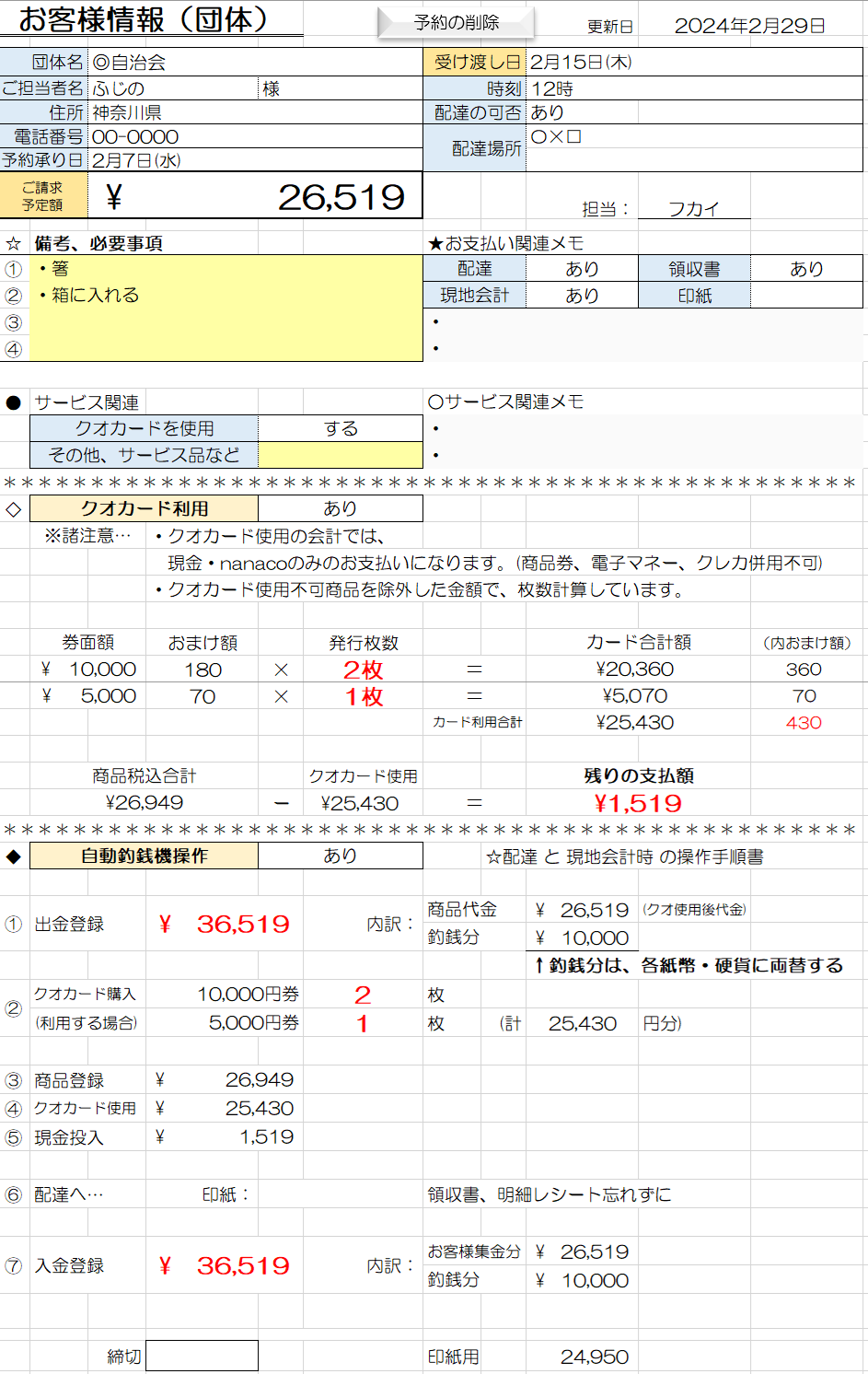Screen dimensions: 868x1374
Task: Click the 配達場所 cell containing ○×□
Action: [693, 148]
